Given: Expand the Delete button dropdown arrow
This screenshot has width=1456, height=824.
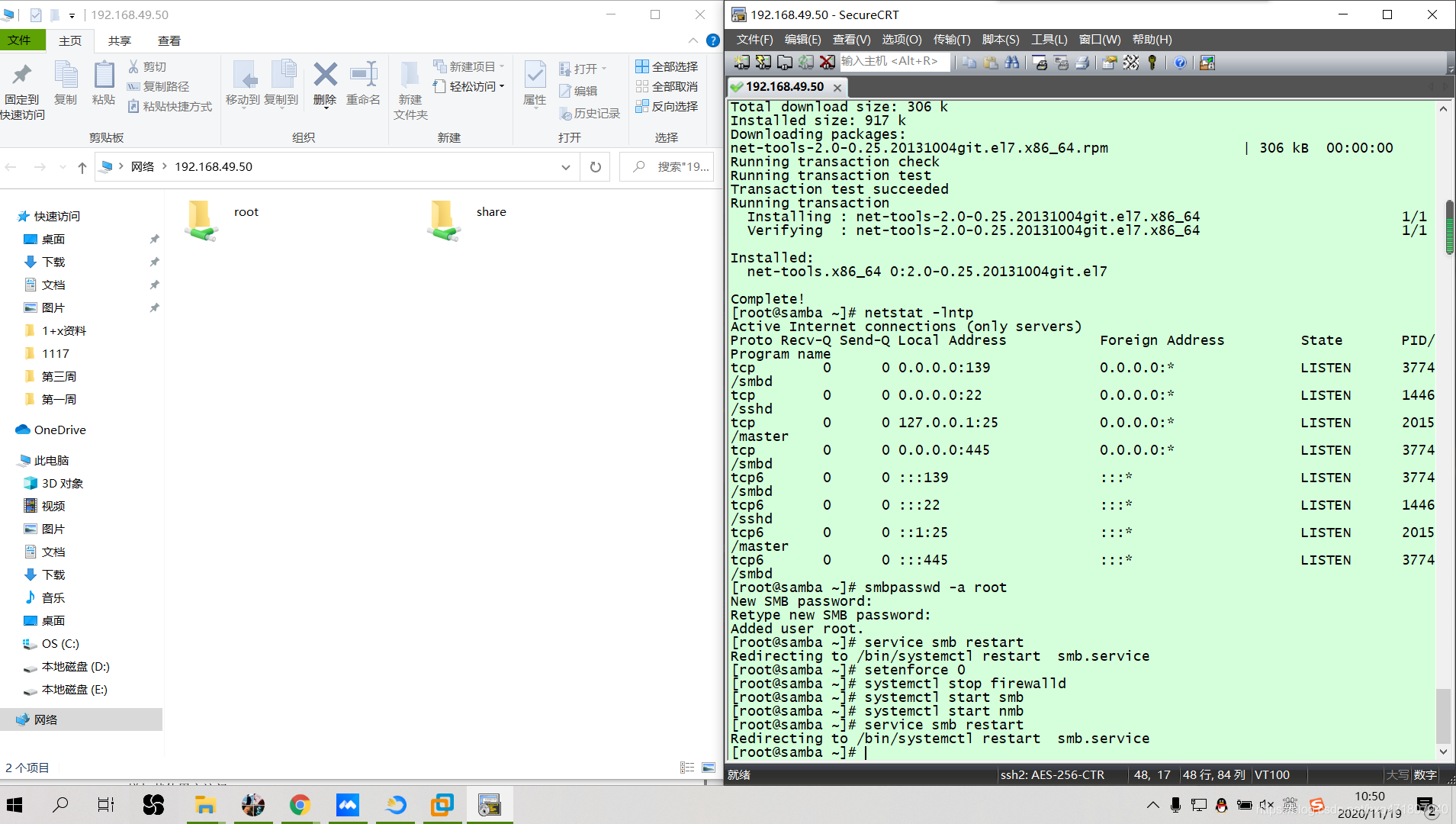Looking at the screenshot, I should tap(326, 108).
